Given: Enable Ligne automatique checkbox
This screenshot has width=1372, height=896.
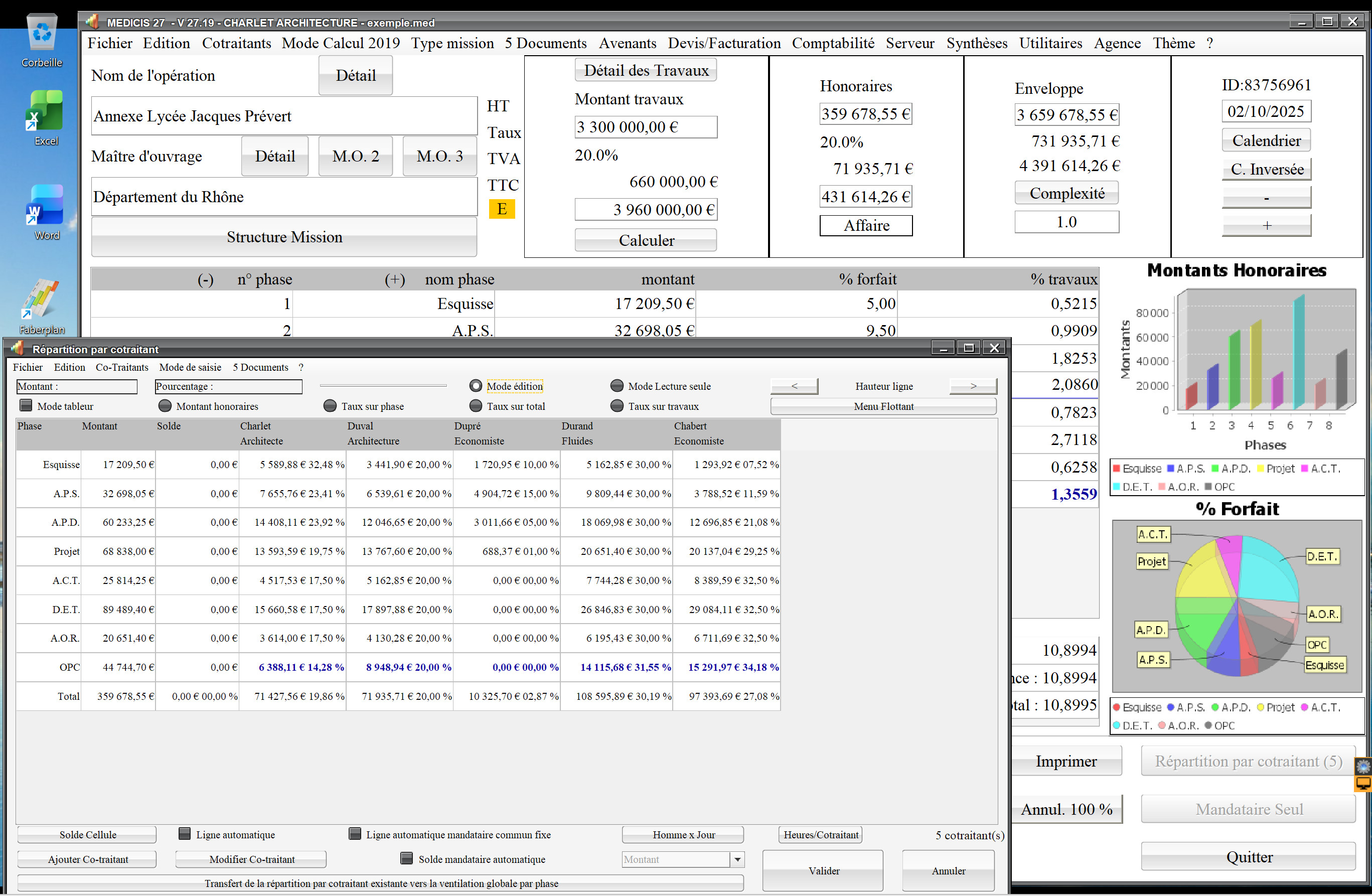Looking at the screenshot, I should (185, 834).
